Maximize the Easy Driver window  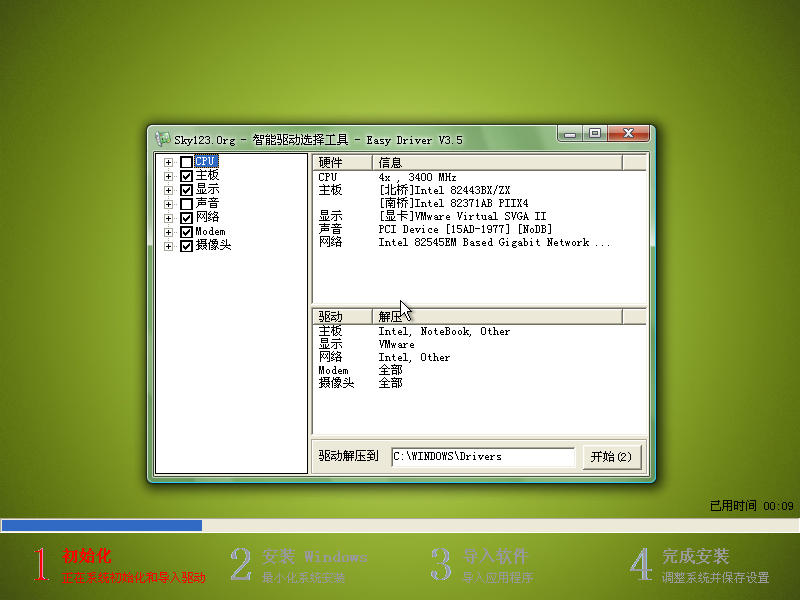594,133
